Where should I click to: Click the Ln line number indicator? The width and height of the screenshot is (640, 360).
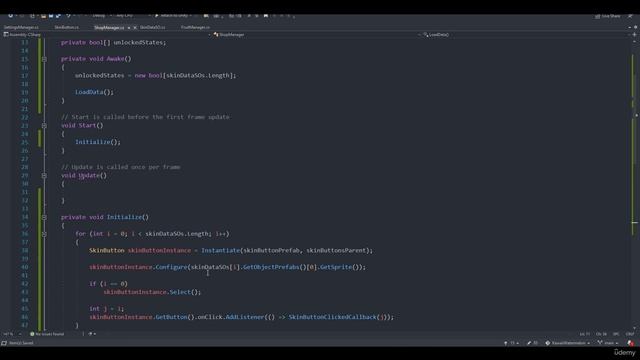(x=585, y=334)
